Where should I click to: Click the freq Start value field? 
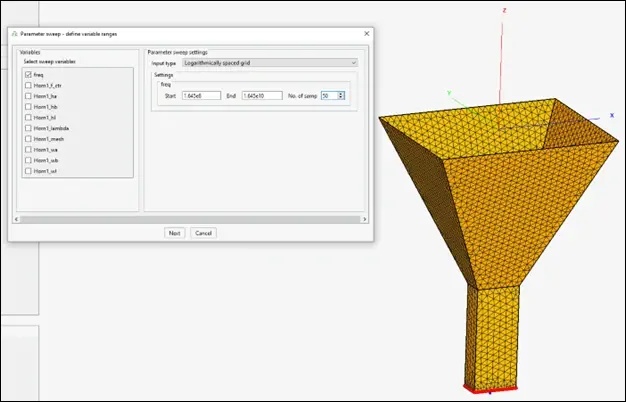coord(200,95)
